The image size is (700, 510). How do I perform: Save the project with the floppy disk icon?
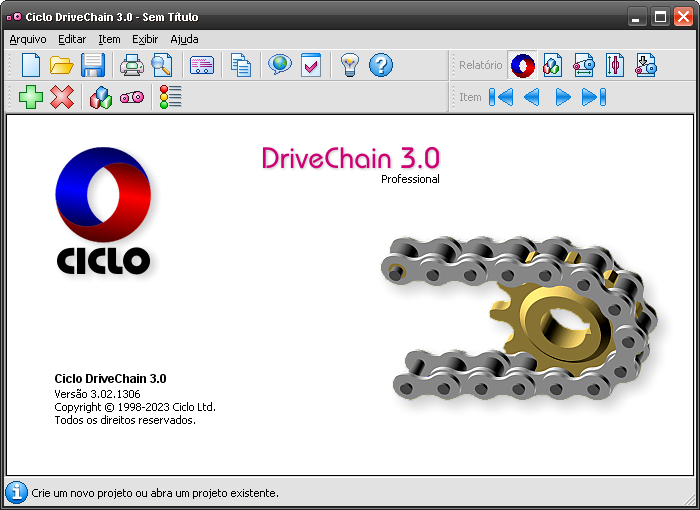tap(93, 65)
